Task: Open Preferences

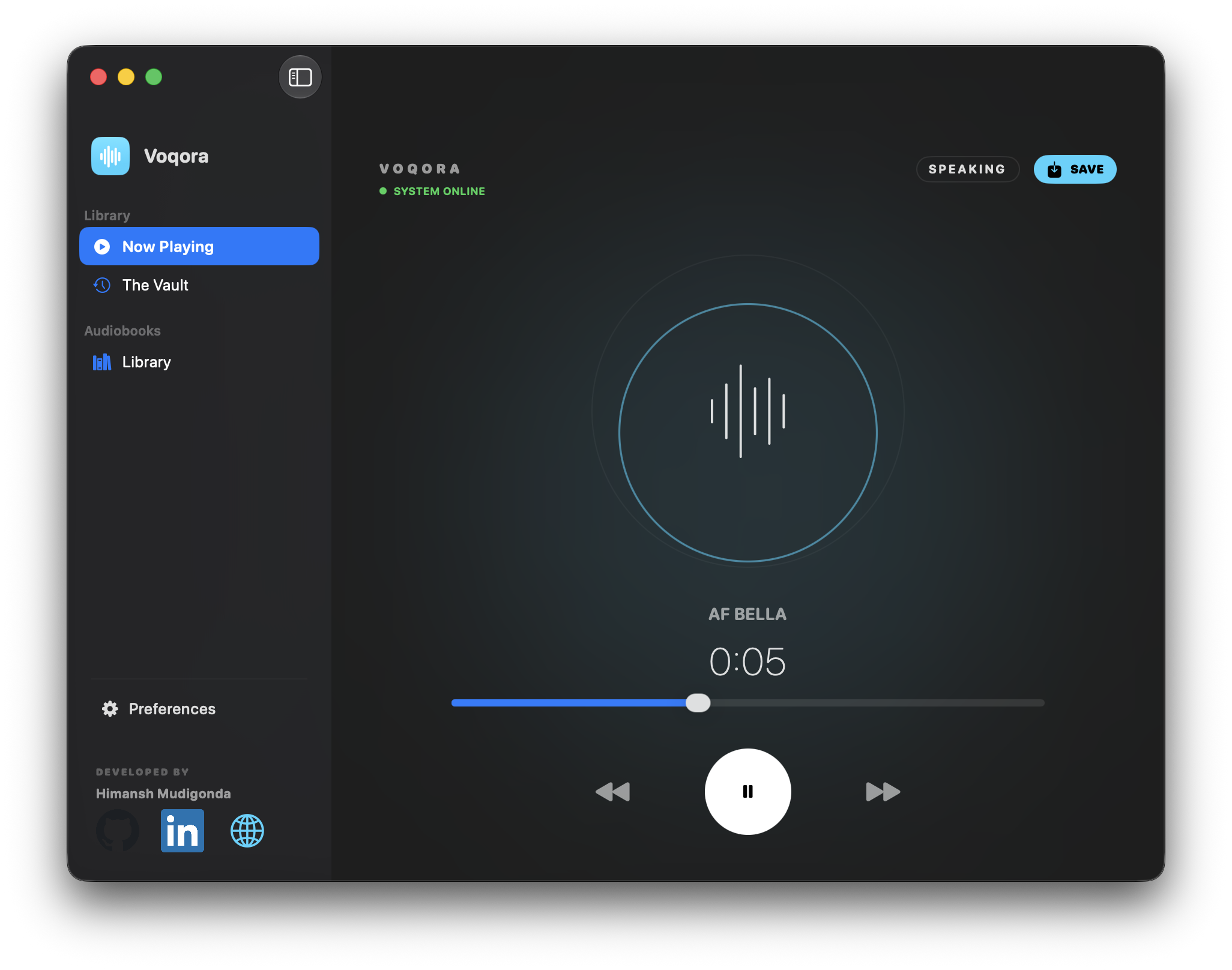Action: 159,708
